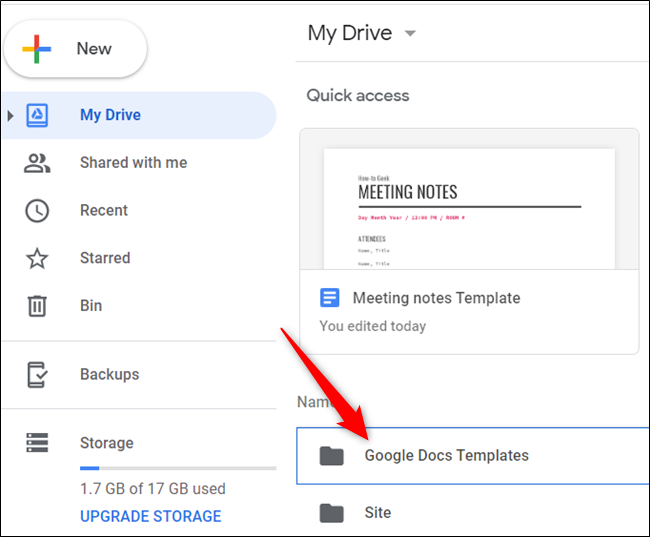
Task: Click the 1.7 GB of 17 GB used text
Action: 153,488
